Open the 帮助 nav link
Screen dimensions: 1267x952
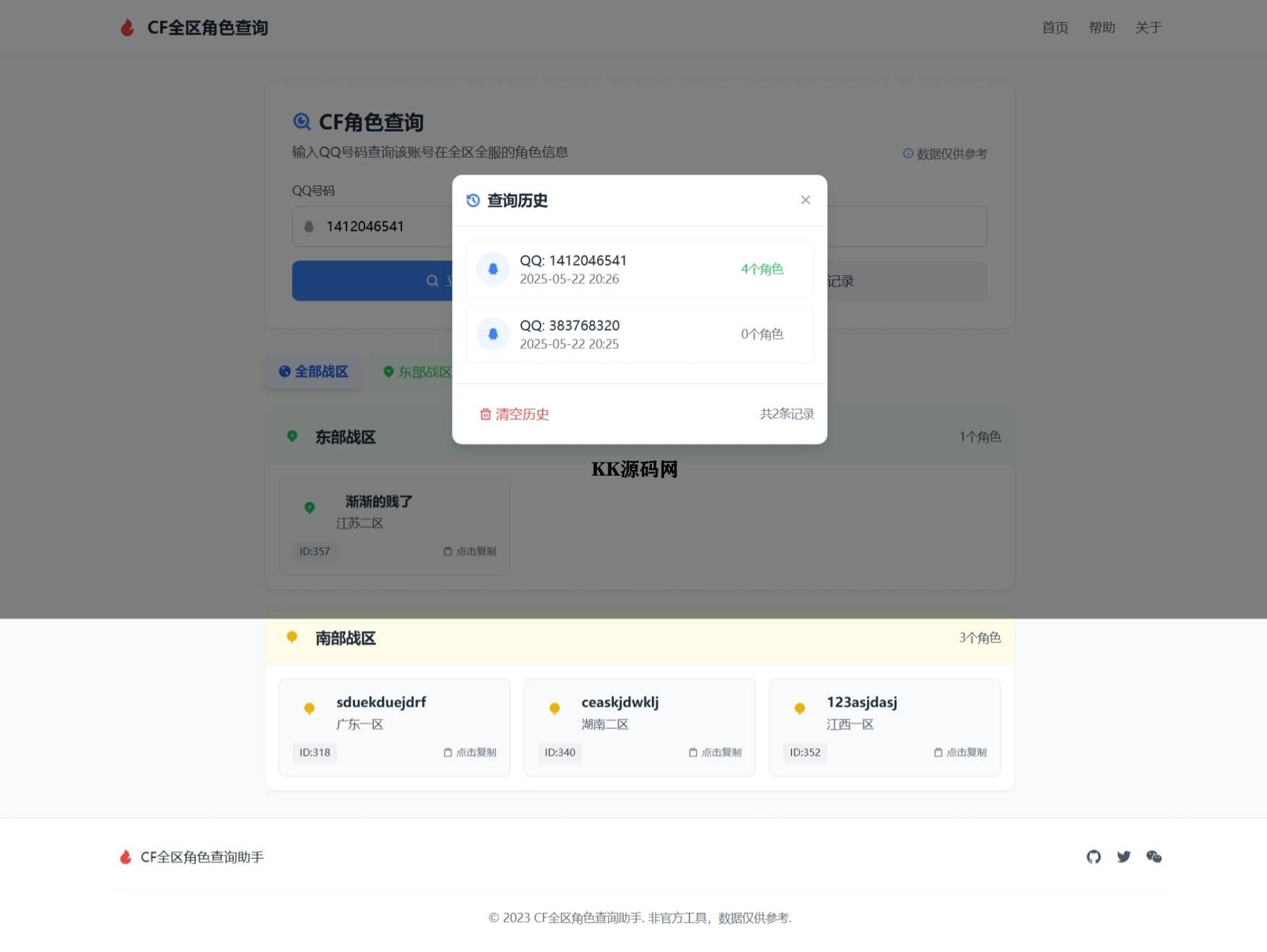1102,27
